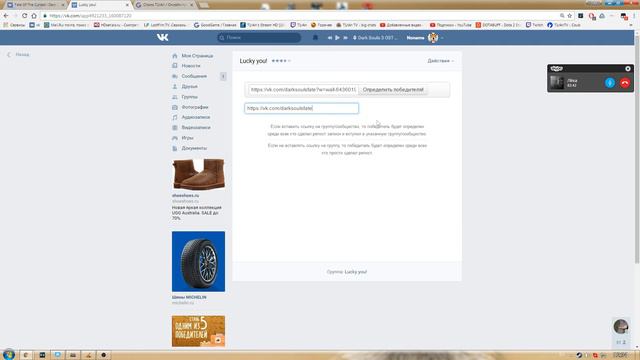The height and width of the screenshot is (360, 640).
Task: Focus the wall post URL field
Action: 303,89
